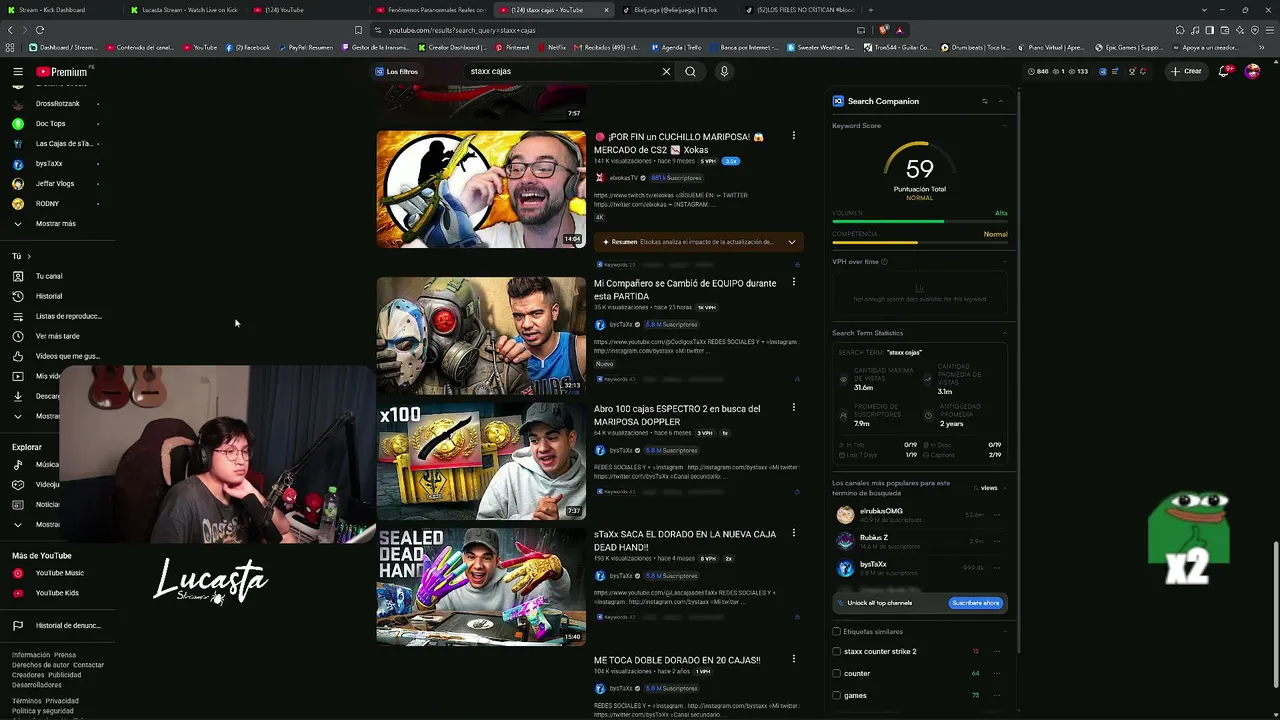The width and height of the screenshot is (1280, 720).
Task: Open YouTube notifications bell
Action: coord(1224,72)
